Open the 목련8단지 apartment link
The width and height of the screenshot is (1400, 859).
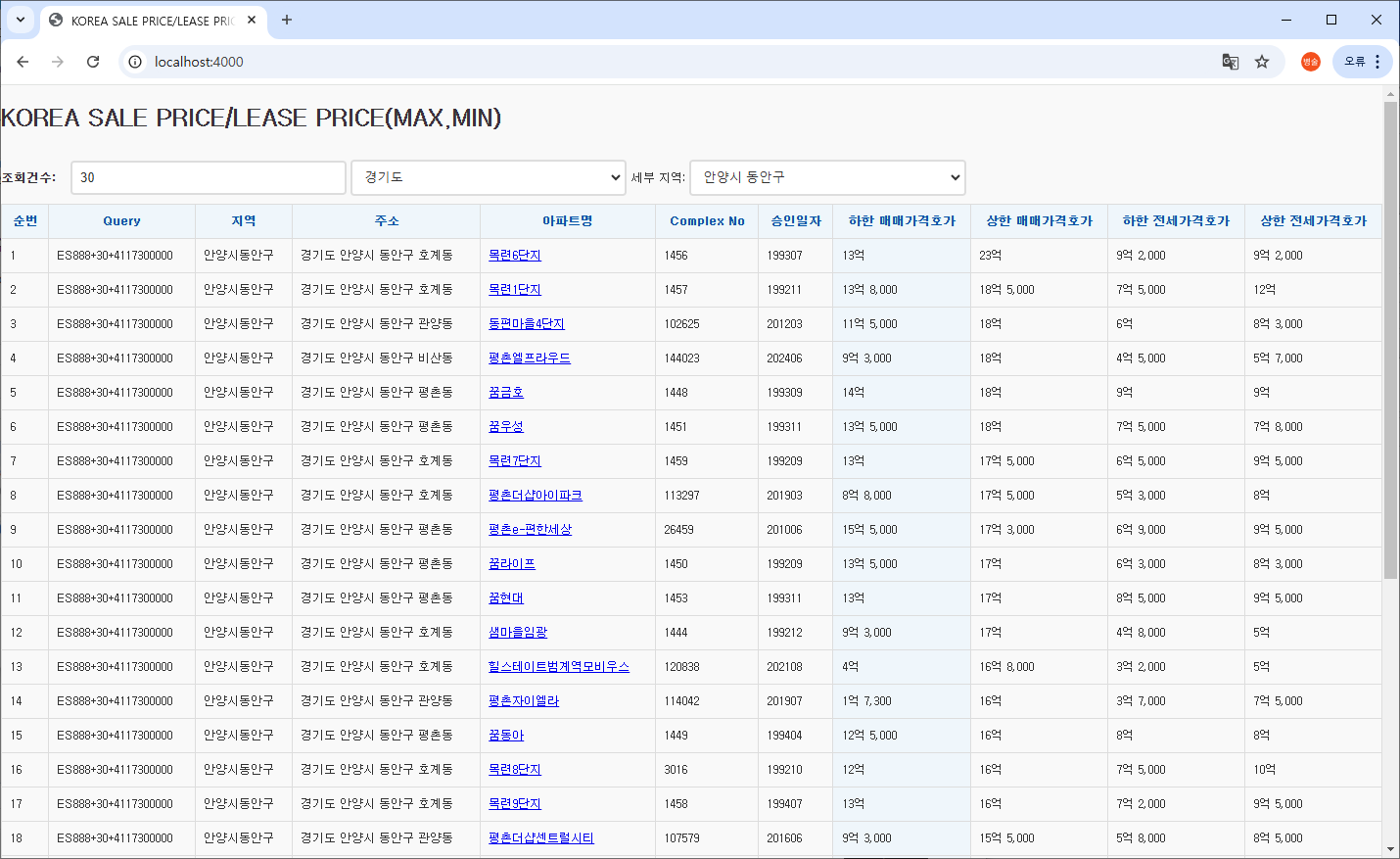(x=515, y=770)
